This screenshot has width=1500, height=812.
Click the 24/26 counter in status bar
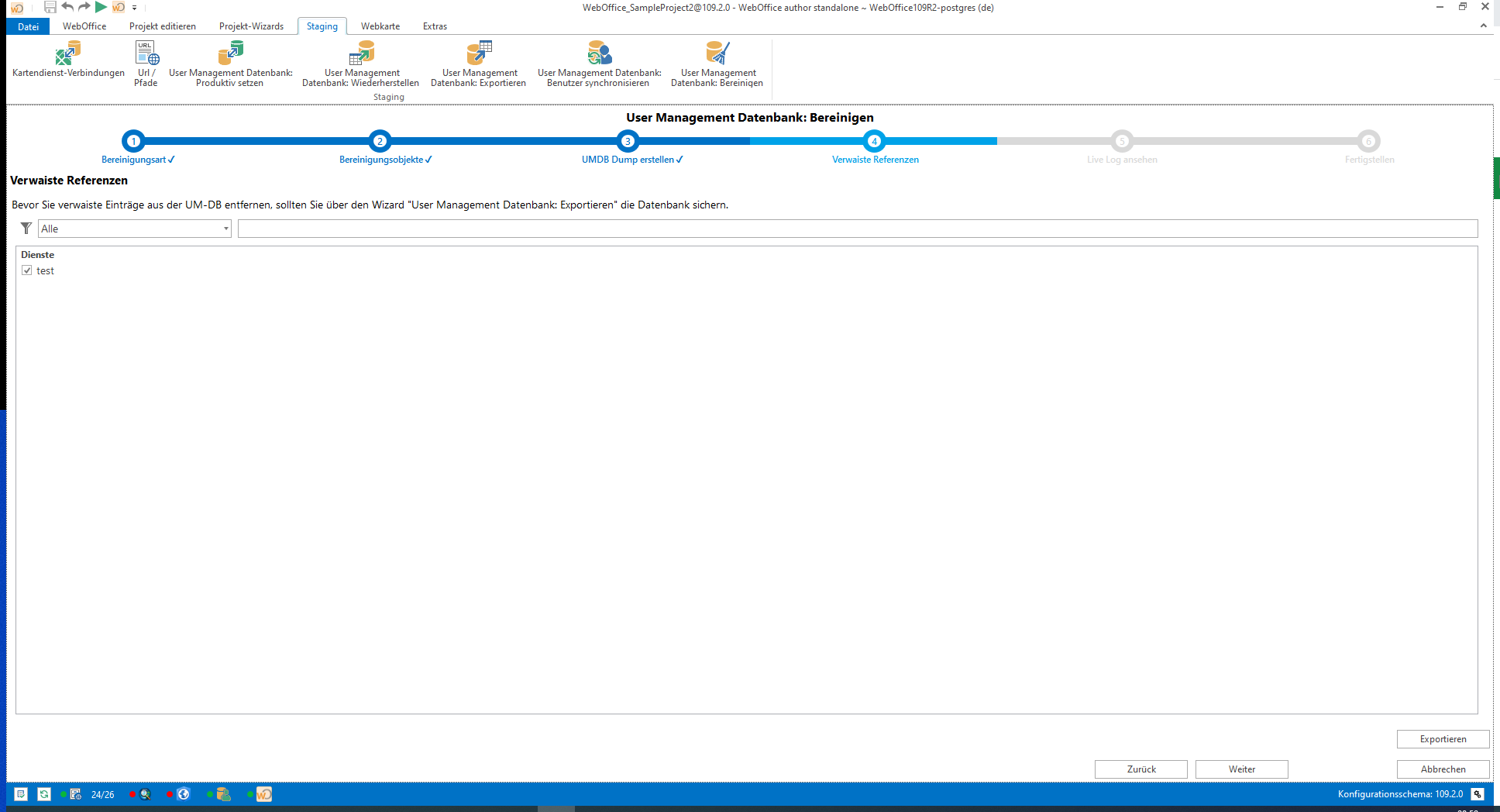tap(102, 795)
